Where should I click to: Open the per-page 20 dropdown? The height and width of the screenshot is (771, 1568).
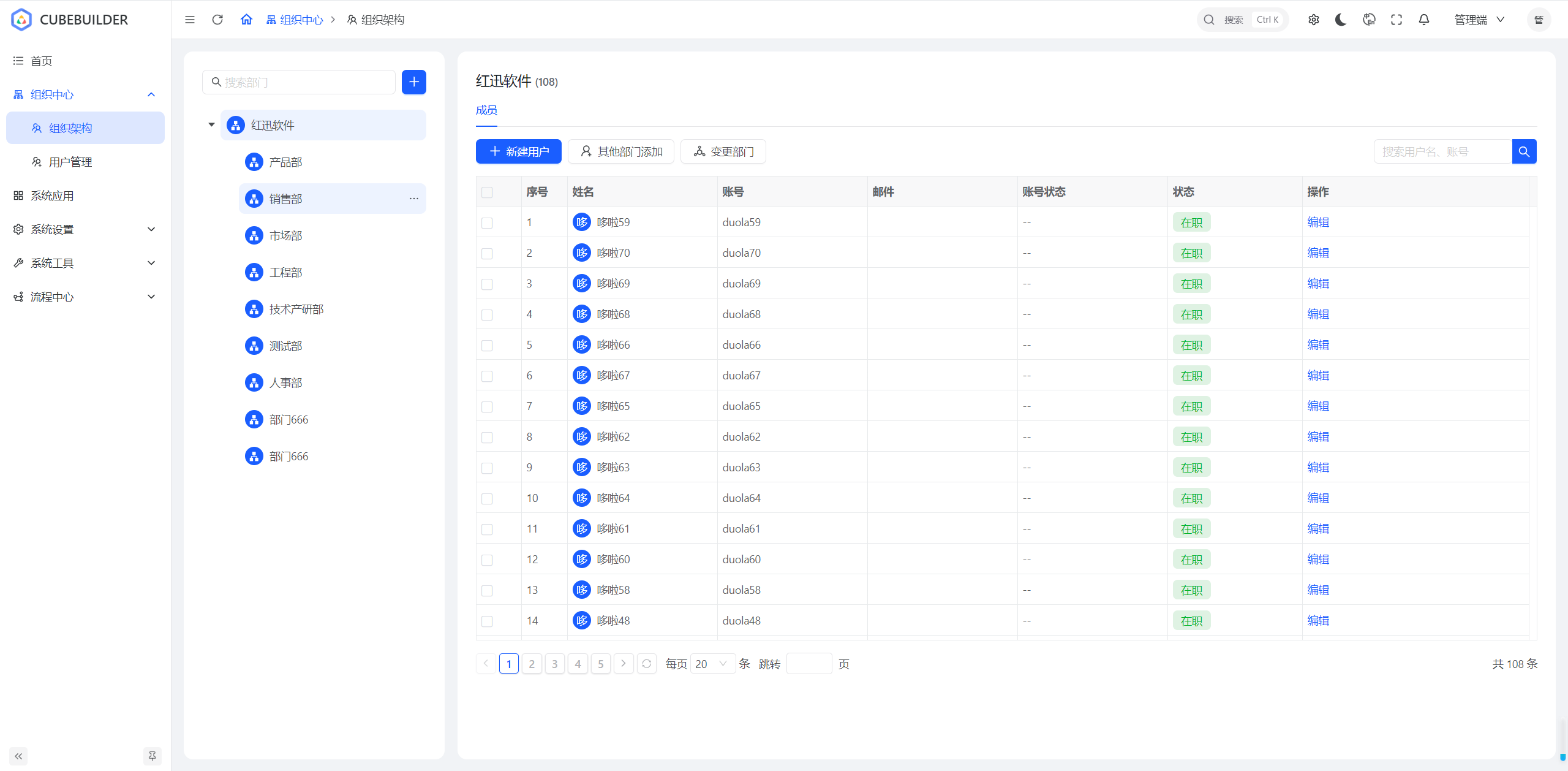(x=712, y=664)
